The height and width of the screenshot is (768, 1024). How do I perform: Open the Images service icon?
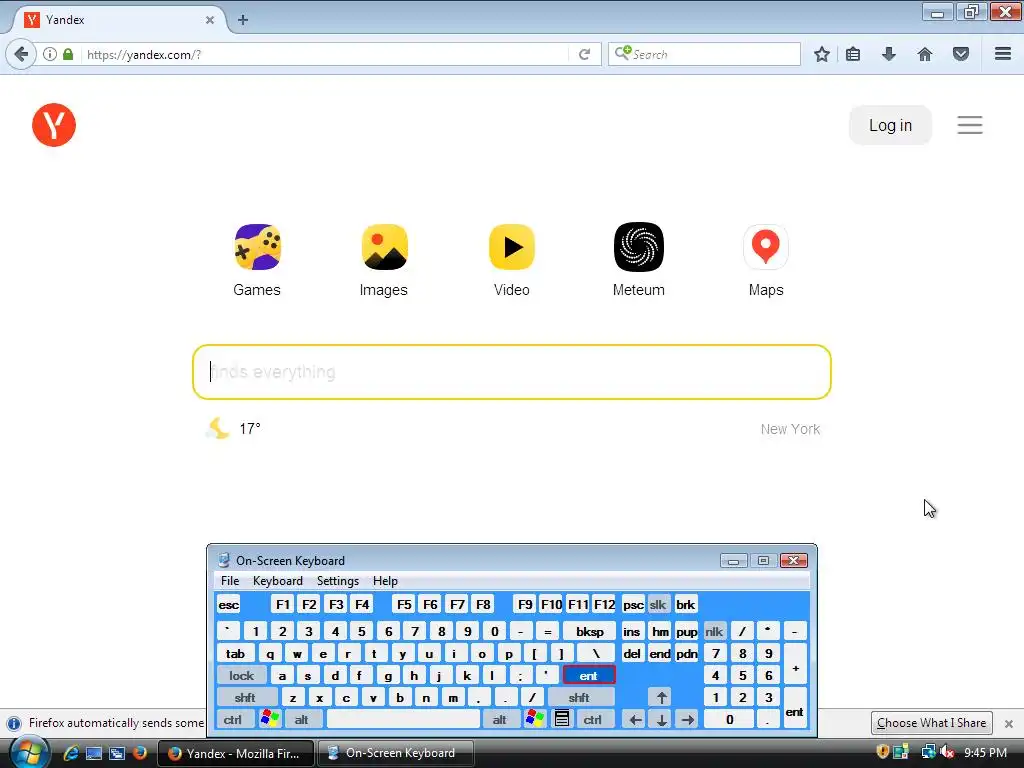(385, 247)
